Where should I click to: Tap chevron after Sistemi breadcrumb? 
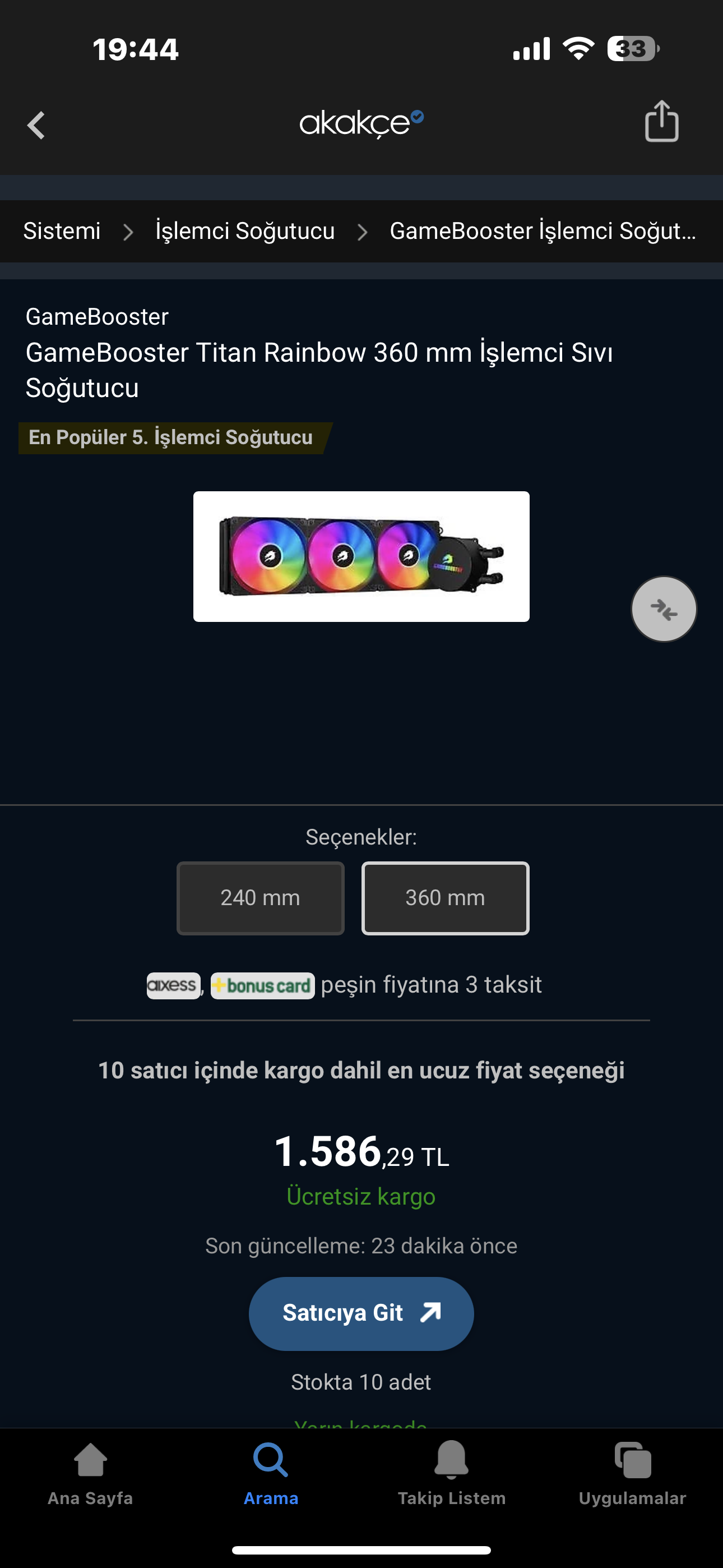(128, 232)
